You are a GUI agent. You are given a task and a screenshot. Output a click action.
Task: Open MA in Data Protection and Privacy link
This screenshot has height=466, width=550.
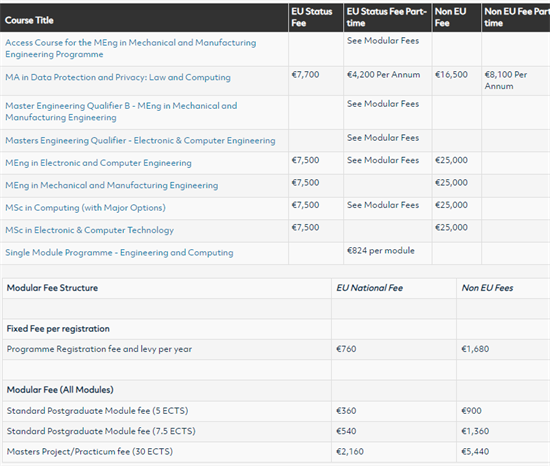118,77
